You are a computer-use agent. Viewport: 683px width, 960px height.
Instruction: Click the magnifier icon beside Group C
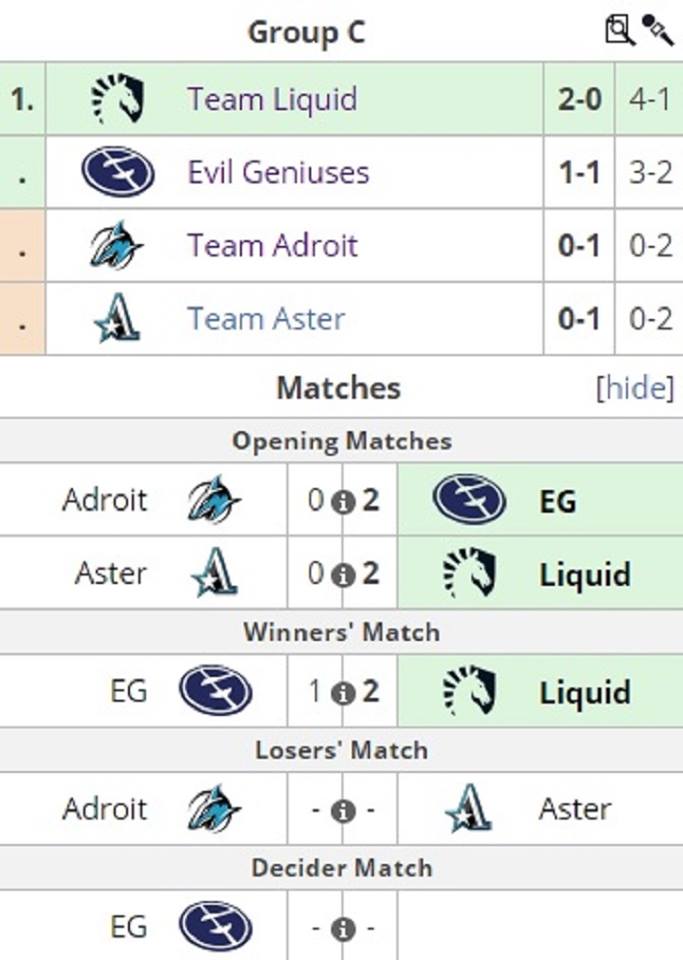[619, 30]
